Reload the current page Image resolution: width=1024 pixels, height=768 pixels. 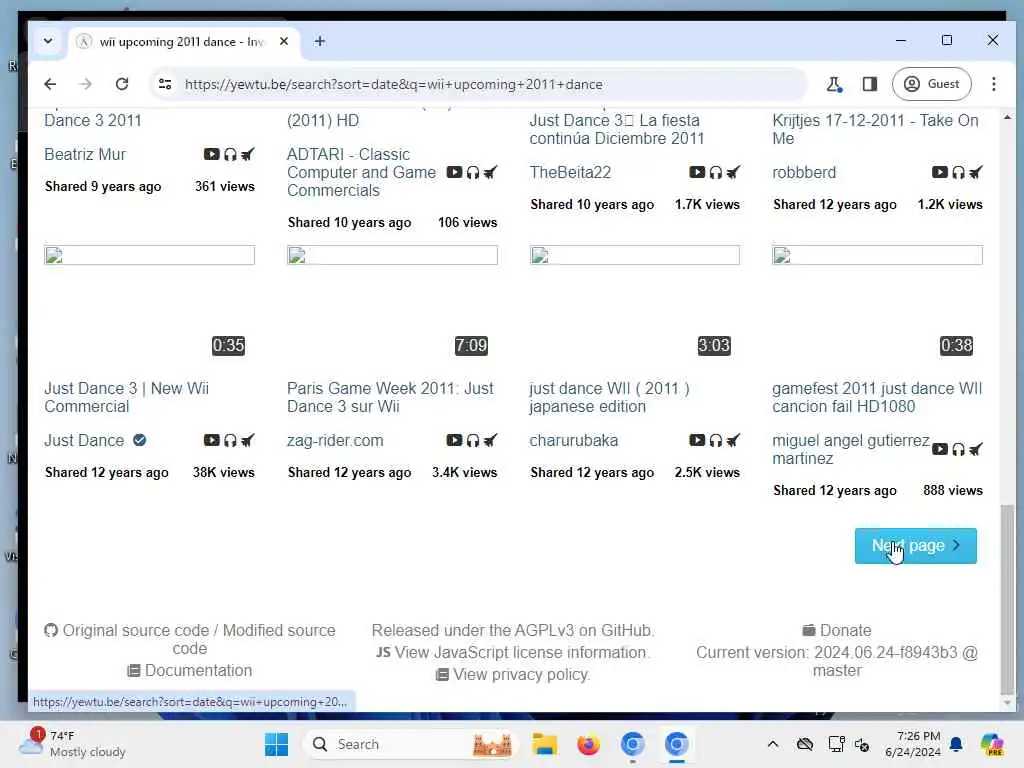[x=121, y=84]
